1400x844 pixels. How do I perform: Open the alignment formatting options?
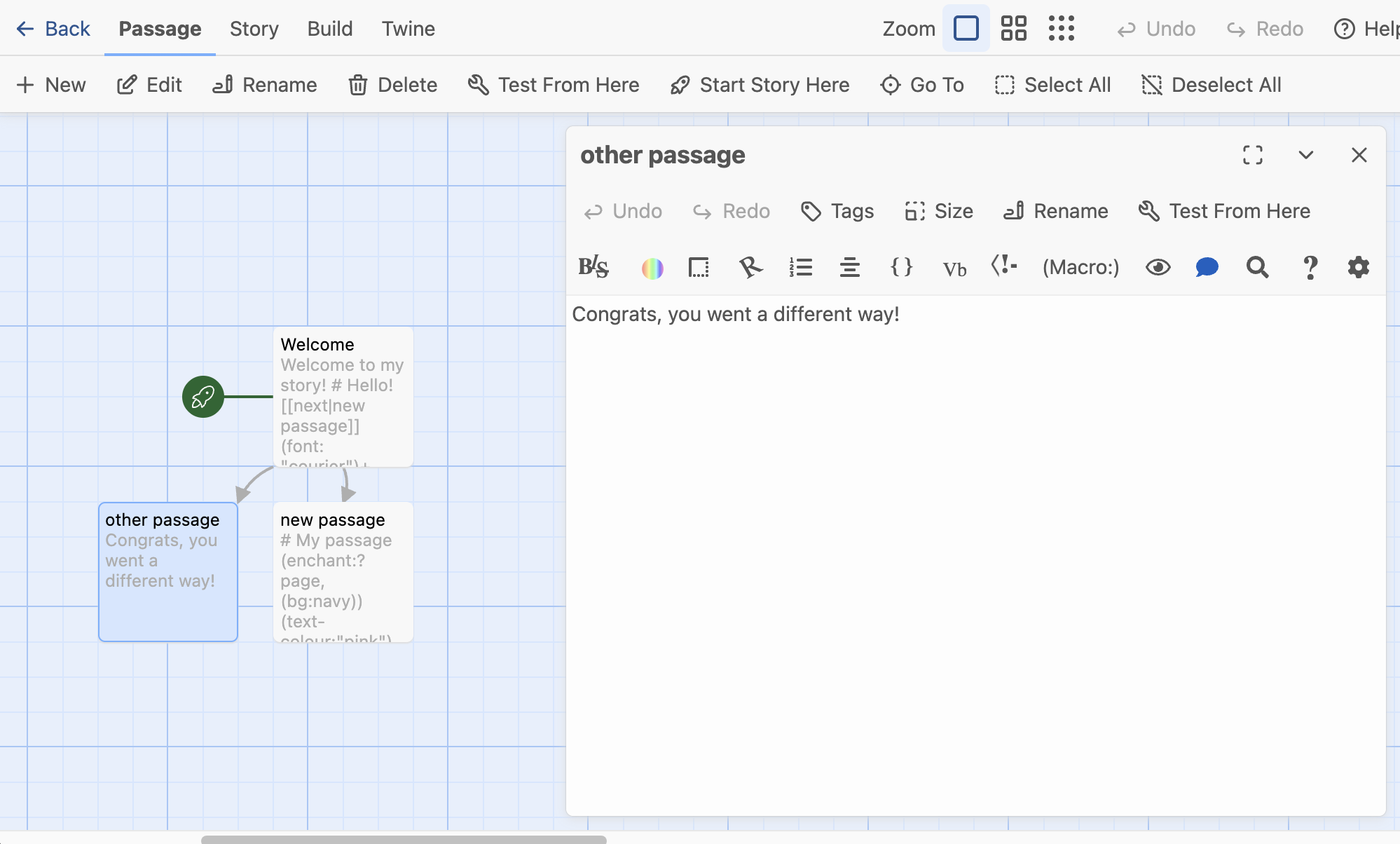[x=849, y=267]
